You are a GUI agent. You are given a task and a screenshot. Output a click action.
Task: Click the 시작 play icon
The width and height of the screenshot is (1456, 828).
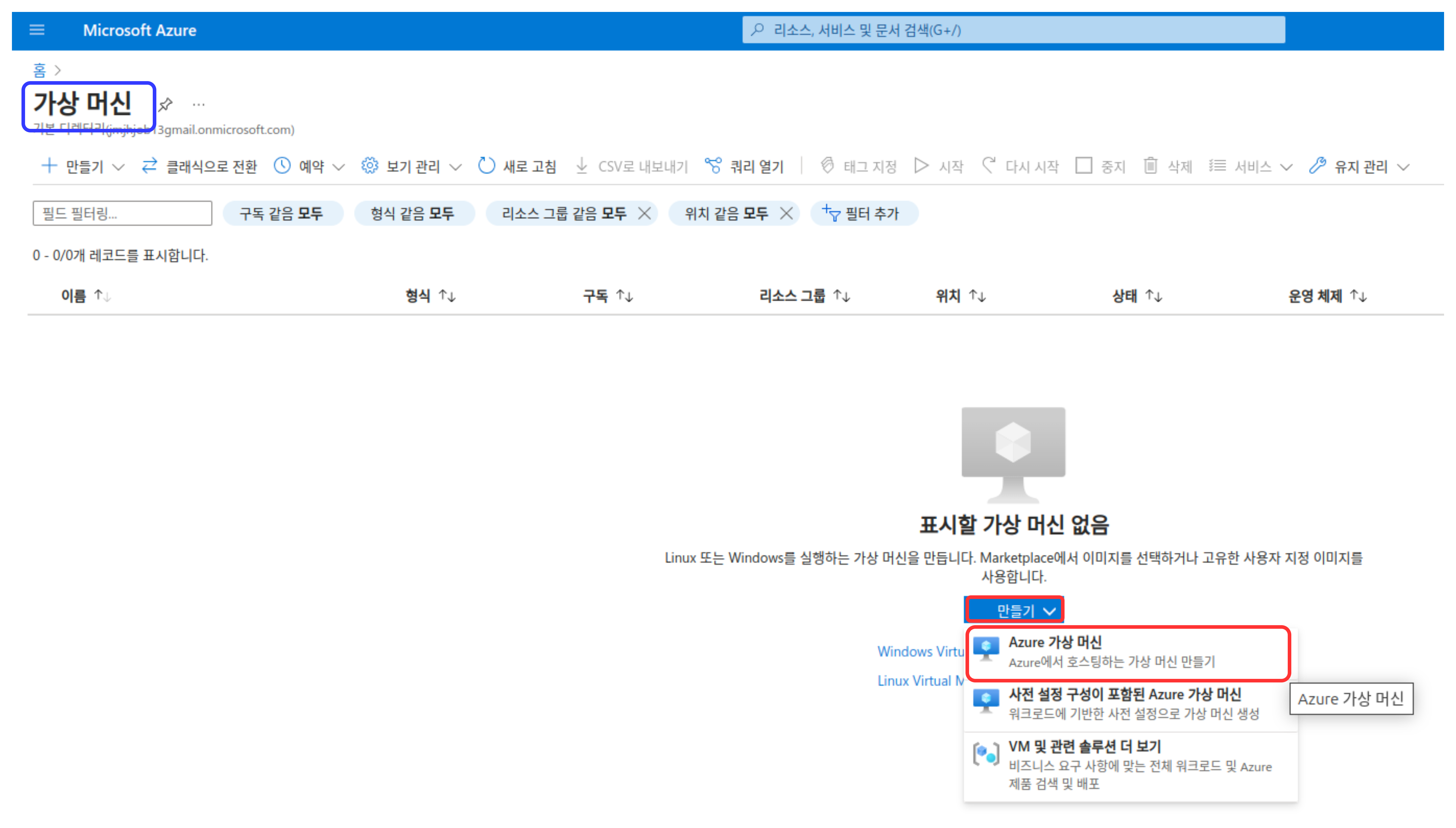click(921, 166)
